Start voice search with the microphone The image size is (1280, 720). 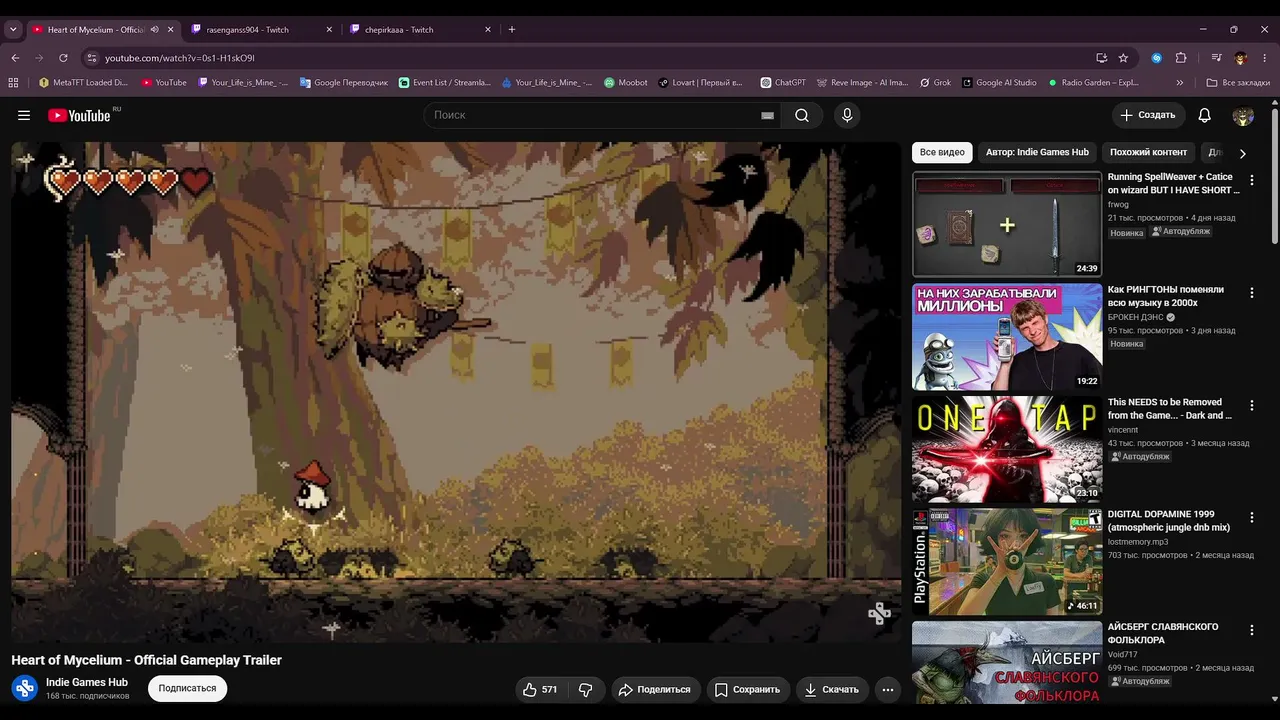point(847,115)
